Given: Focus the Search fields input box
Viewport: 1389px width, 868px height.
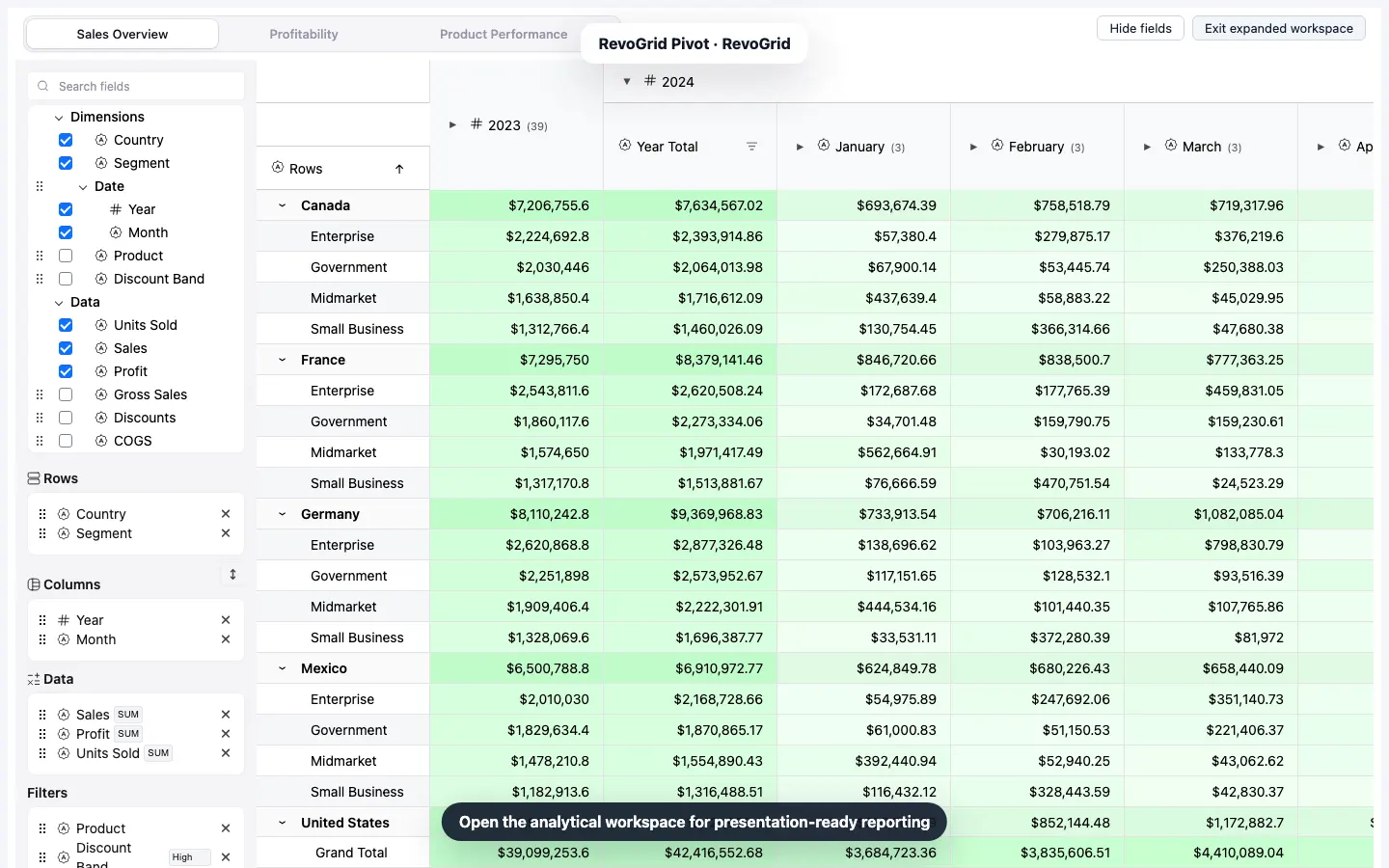Looking at the screenshot, I should [x=136, y=86].
